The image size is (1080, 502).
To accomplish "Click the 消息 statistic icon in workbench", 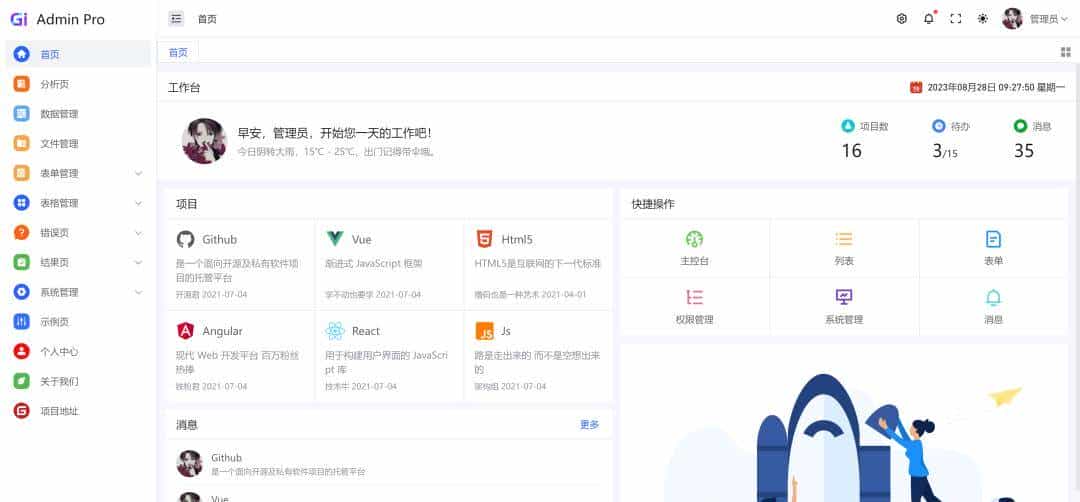I will click(x=1020, y=126).
